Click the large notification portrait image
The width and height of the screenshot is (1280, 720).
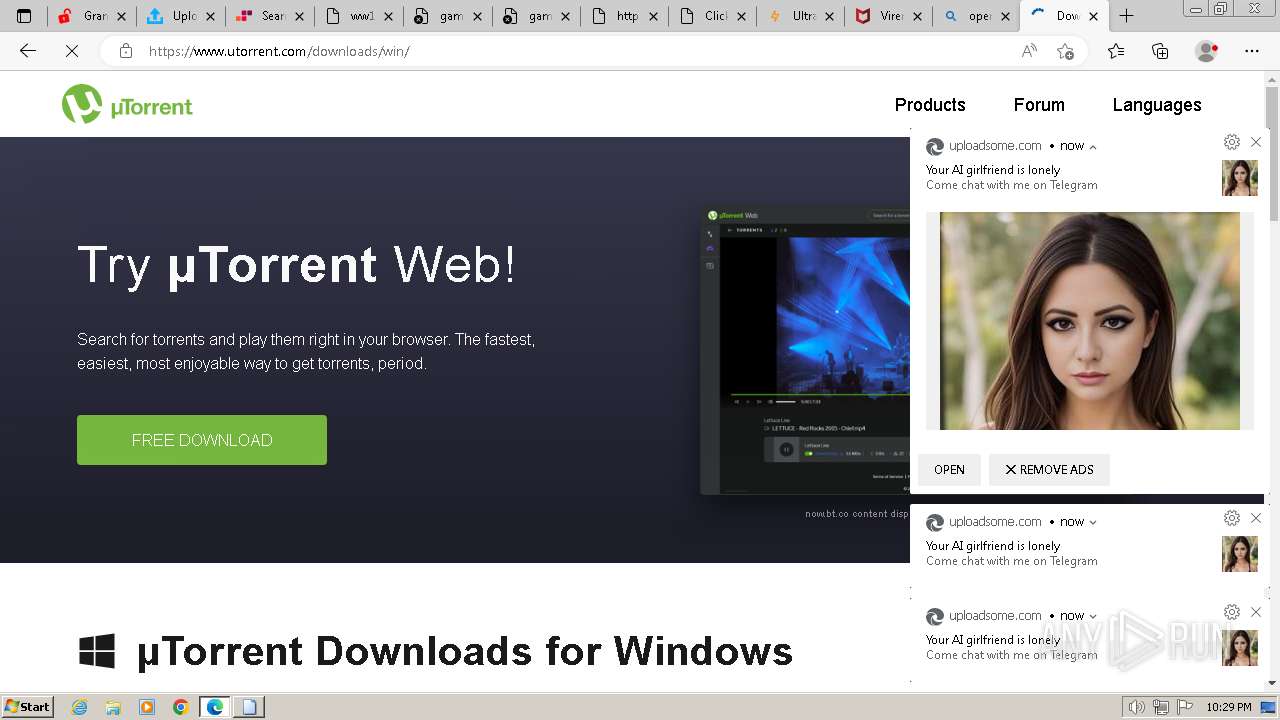(x=1090, y=321)
